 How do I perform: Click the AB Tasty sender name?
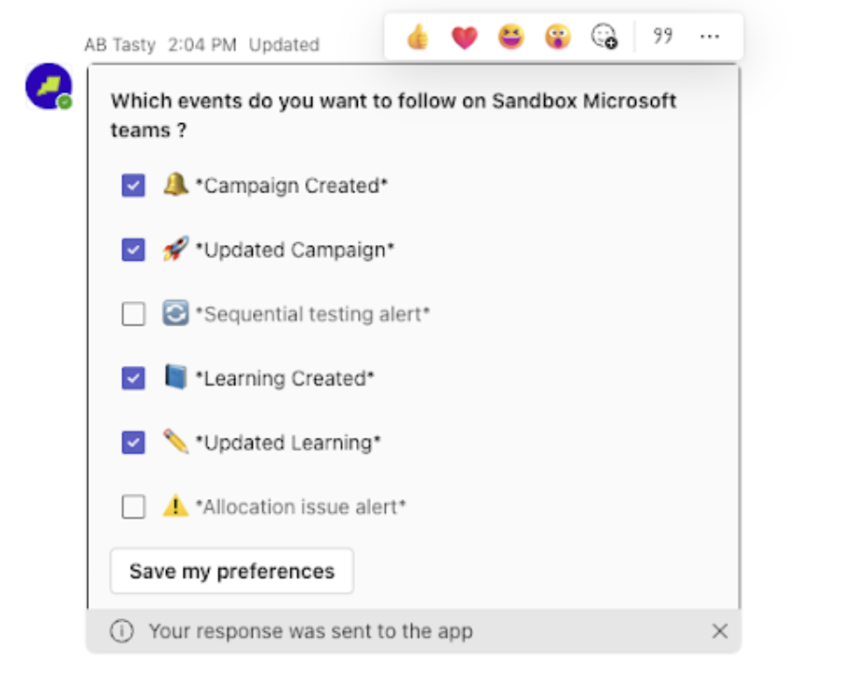click(120, 45)
